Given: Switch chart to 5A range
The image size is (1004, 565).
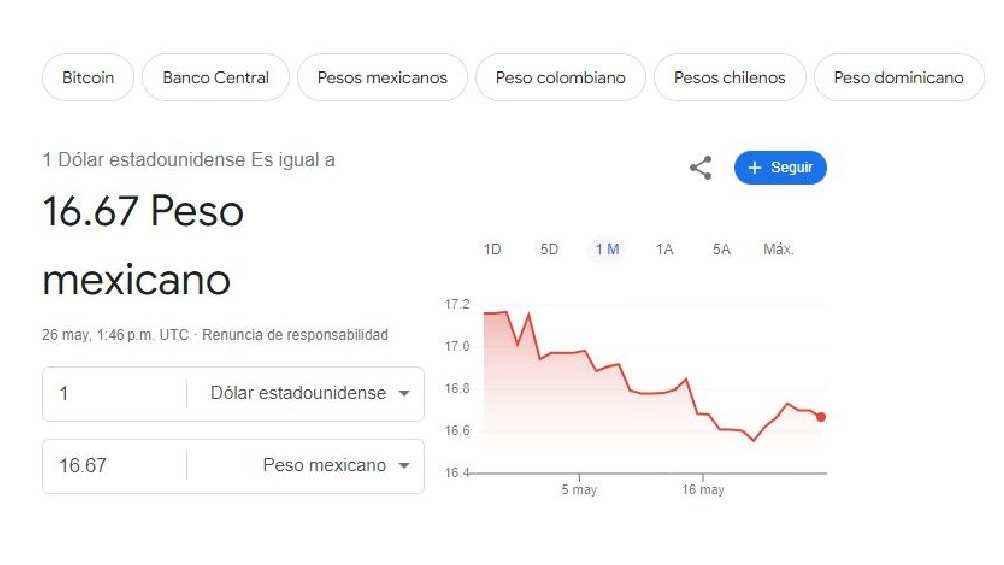Looking at the screenshot, I should tap(722, 249).
